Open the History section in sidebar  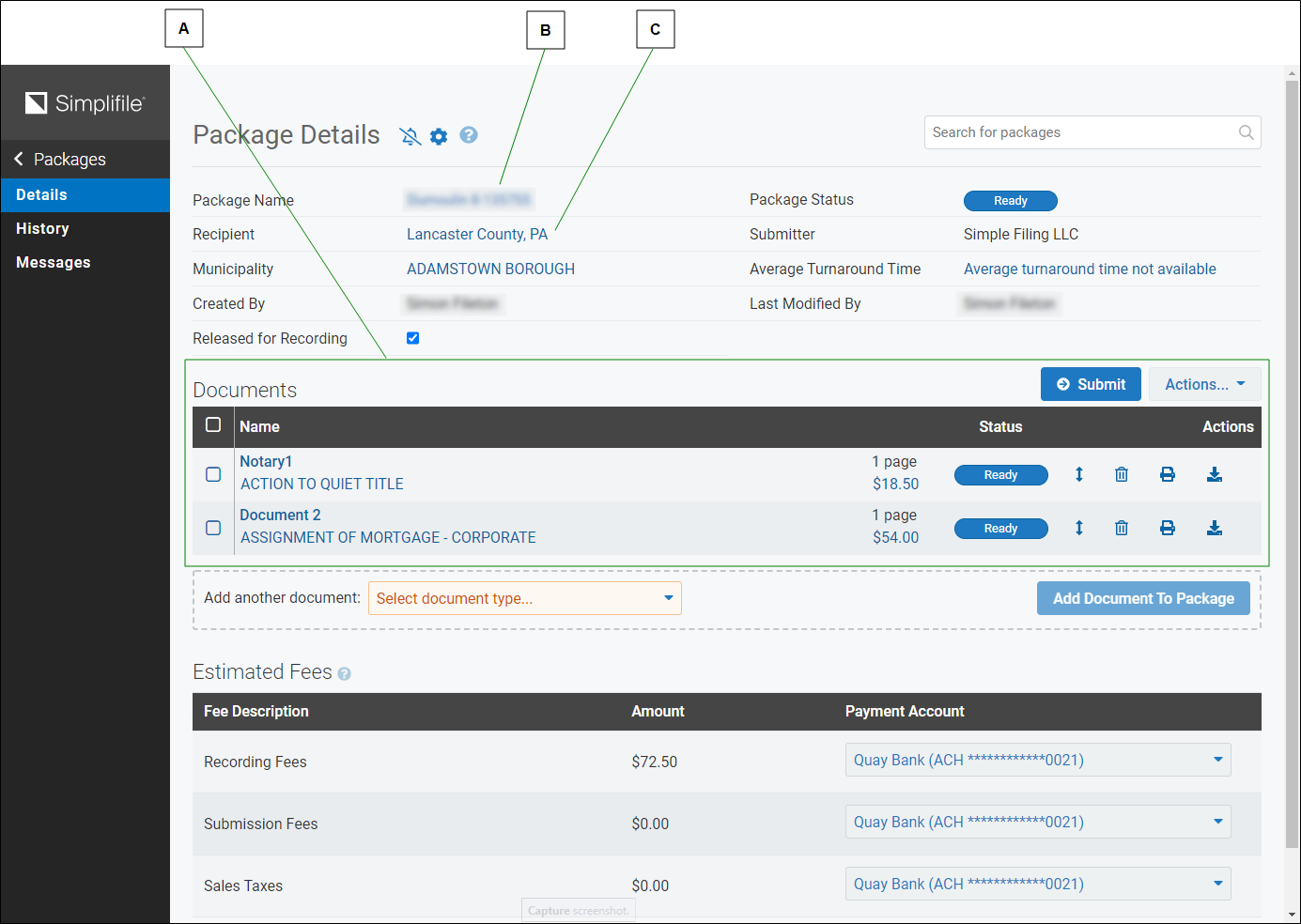pos(42,229)
